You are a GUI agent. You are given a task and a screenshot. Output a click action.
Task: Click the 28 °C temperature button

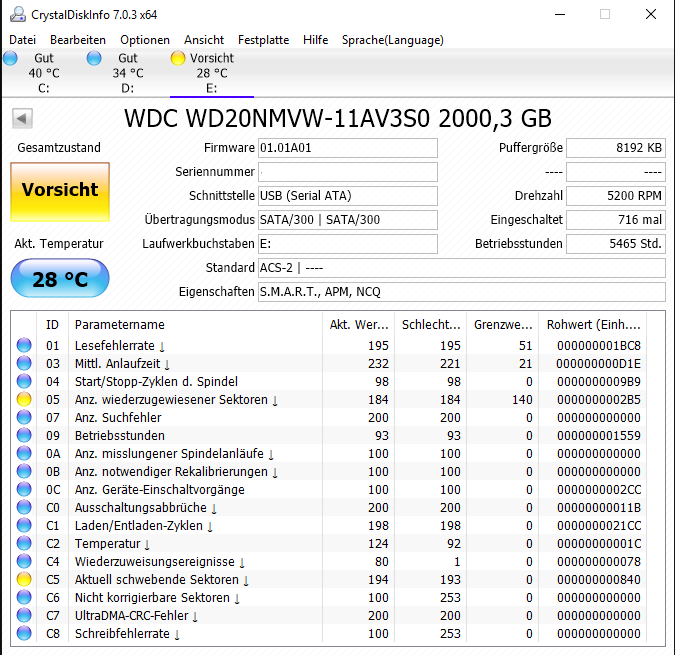pos(60,278)
